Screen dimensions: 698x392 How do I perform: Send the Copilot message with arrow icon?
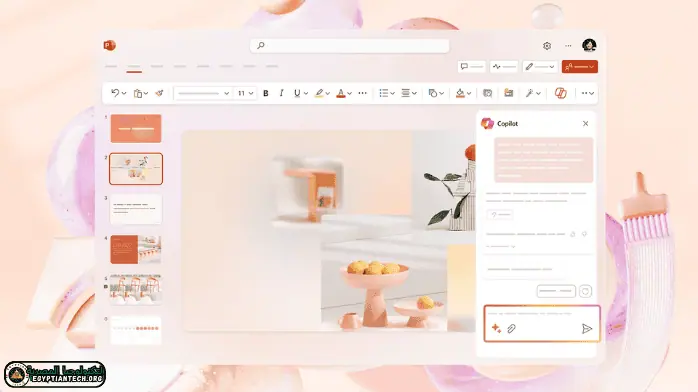tap(587, 328)
